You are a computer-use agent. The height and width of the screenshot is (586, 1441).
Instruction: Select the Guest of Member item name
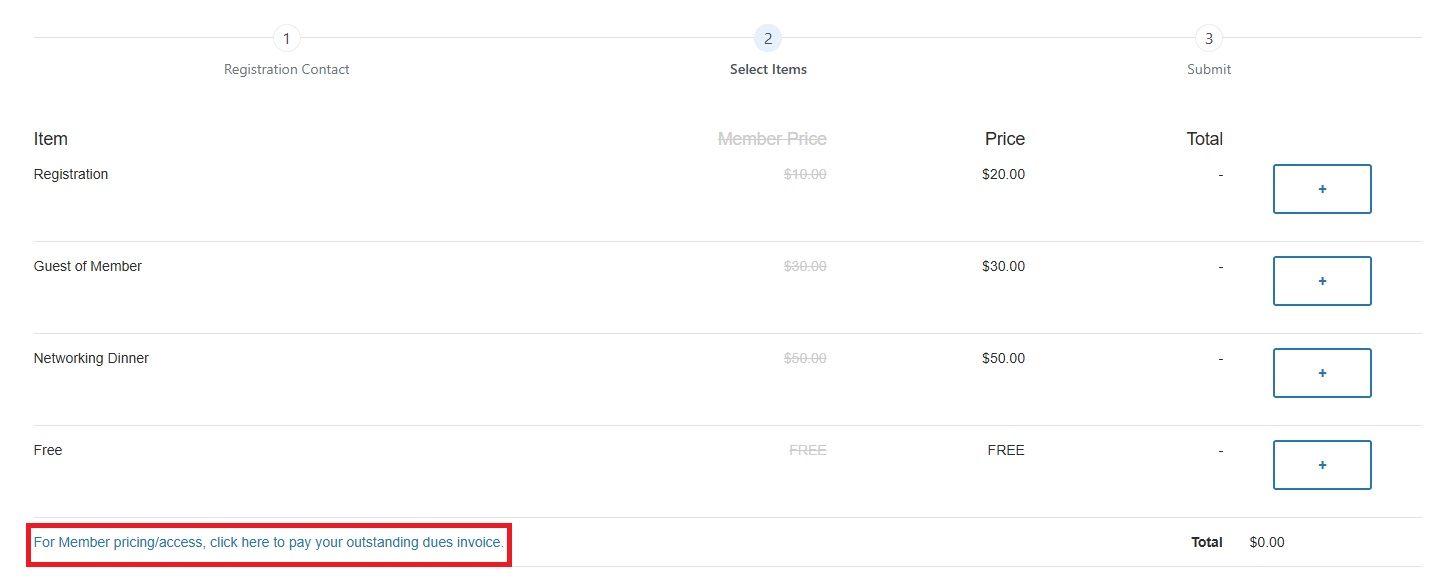tap(88, 266)
